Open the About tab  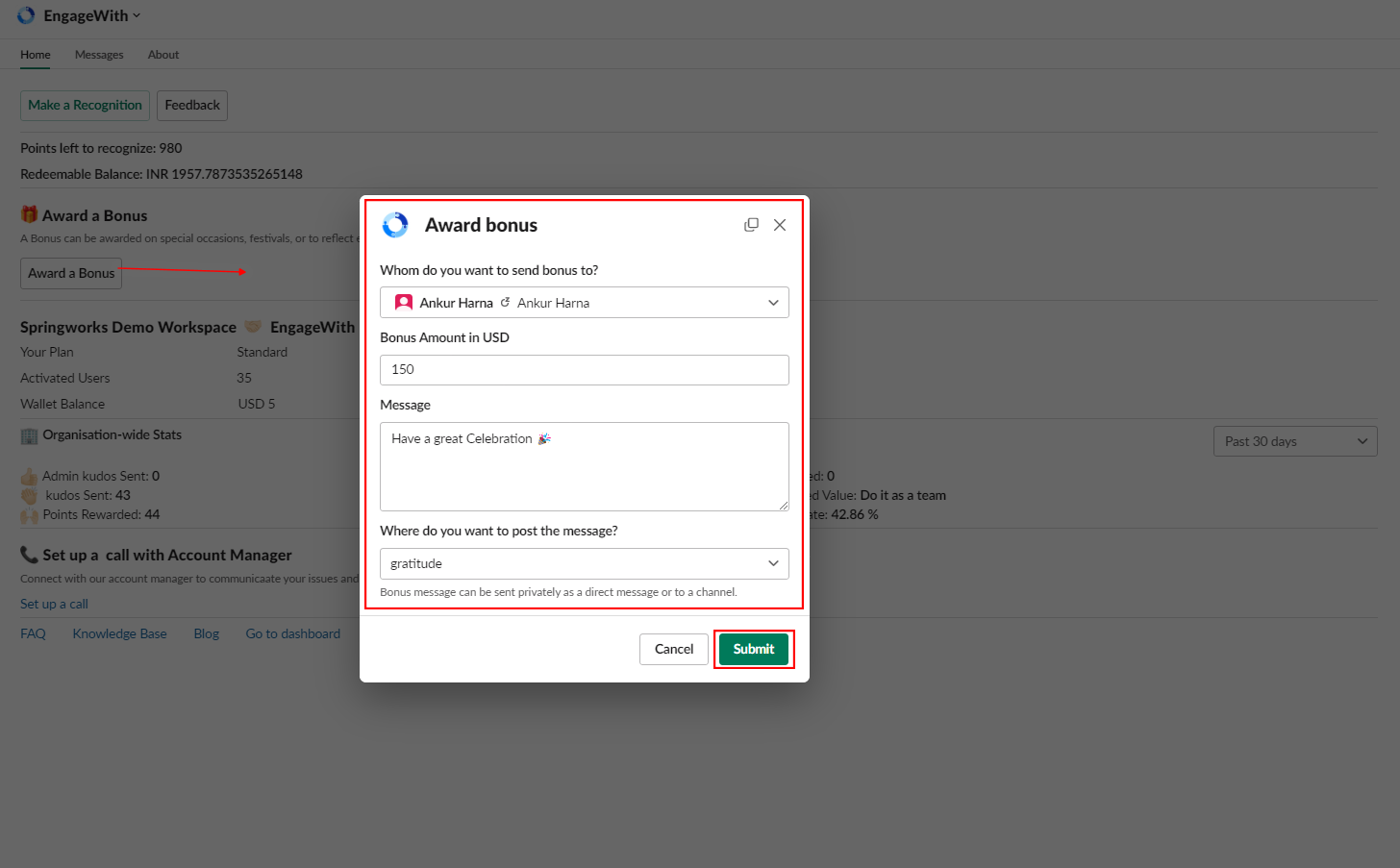[163, 55]
